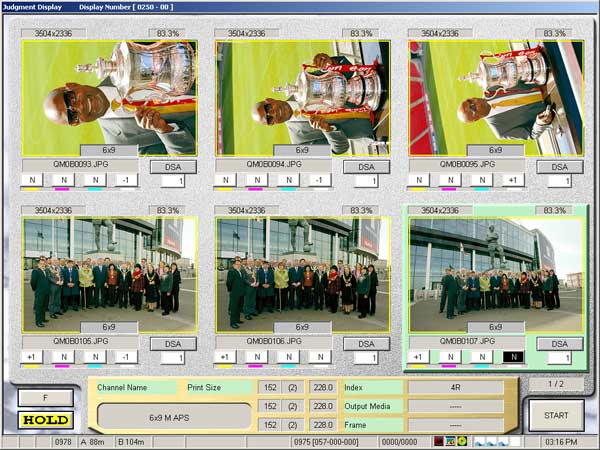
Task: Click print count field of QM0B0106.JPG
Action: 366,358
